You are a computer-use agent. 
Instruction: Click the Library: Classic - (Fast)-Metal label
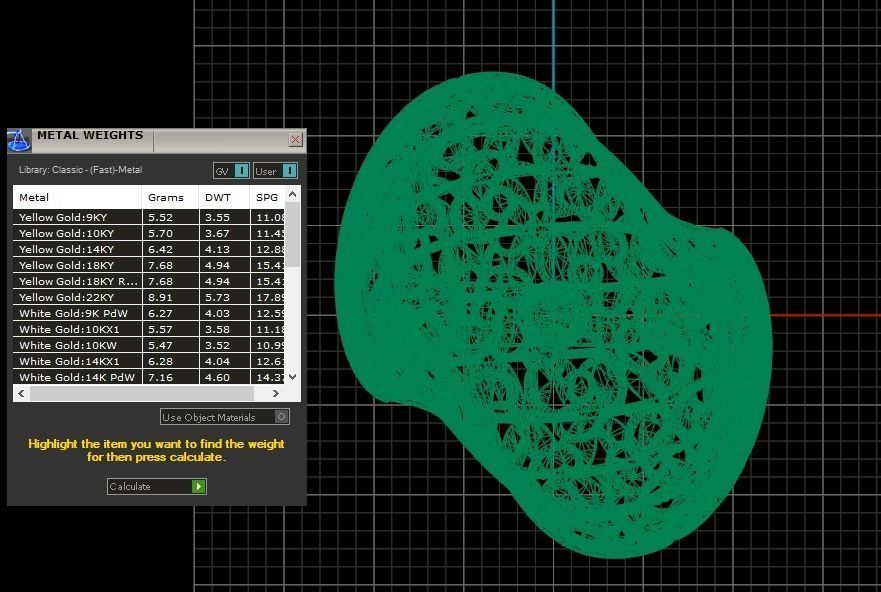coord(80,170)
